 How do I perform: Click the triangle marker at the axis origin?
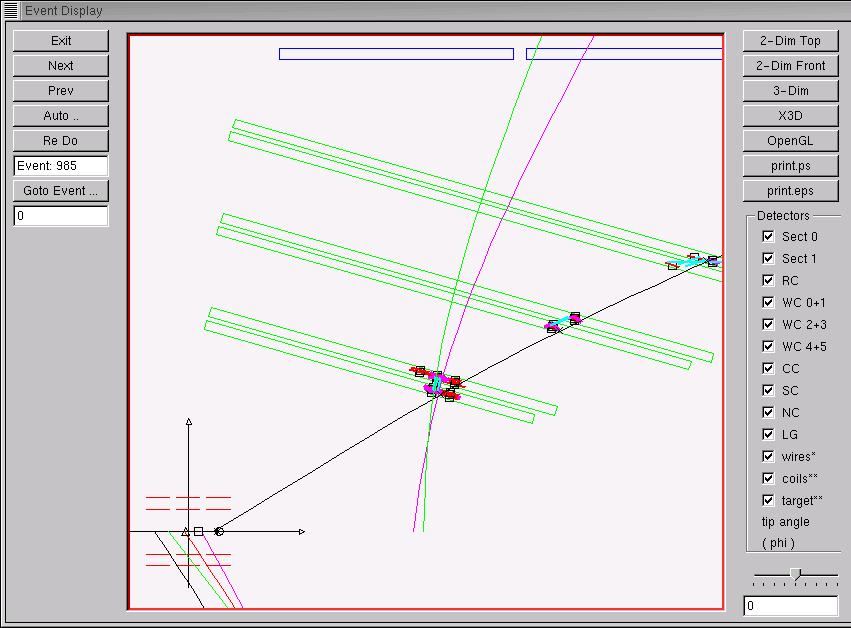pos(186,532)
